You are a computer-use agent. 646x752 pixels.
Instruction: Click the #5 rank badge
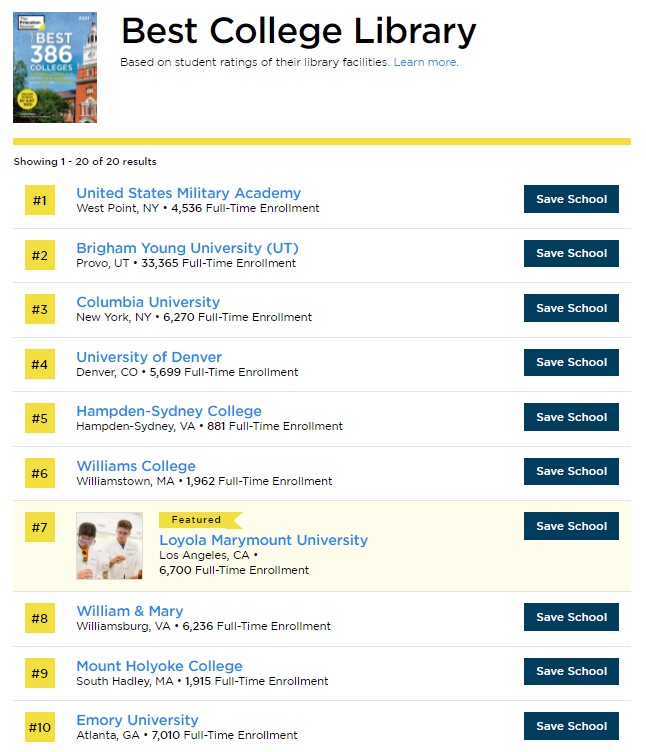(40, 418)
